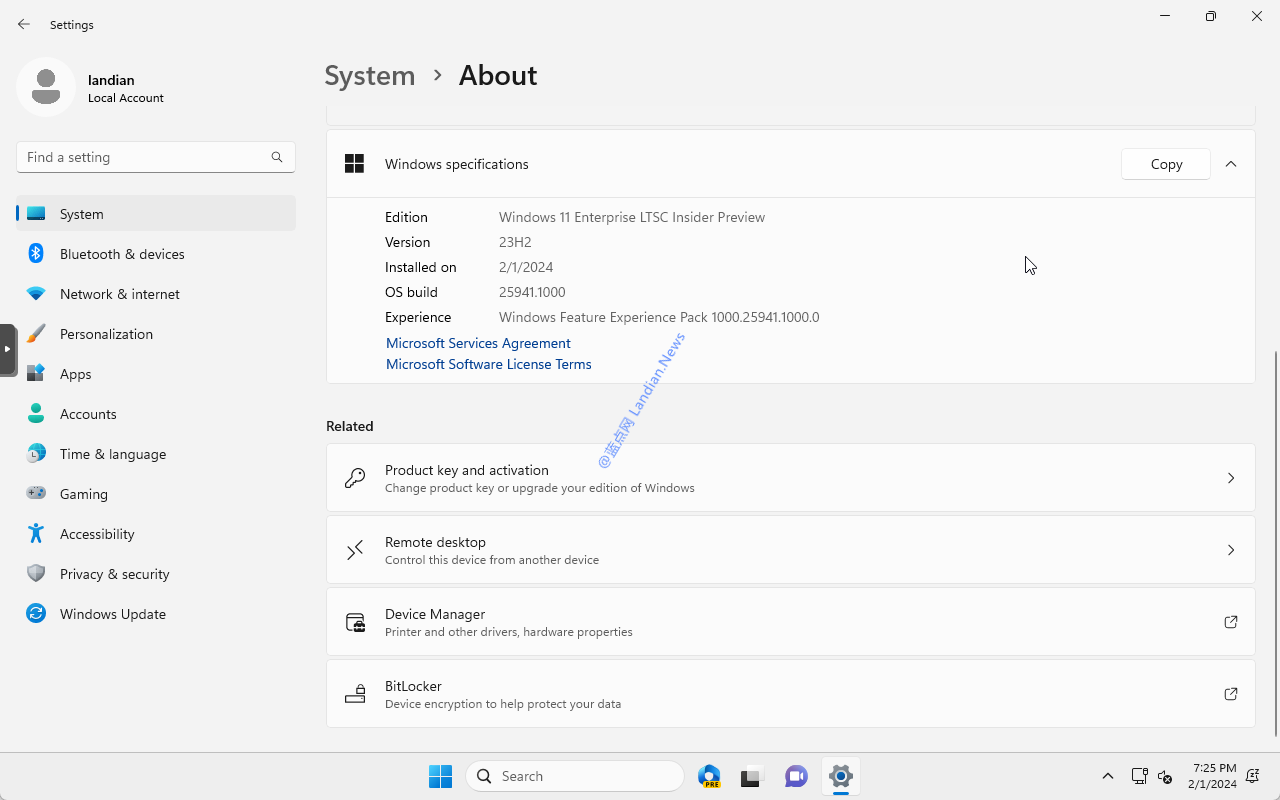Screen dimensions: 1280x800
Task: Open the Accounts person icon
Action: 36,414
